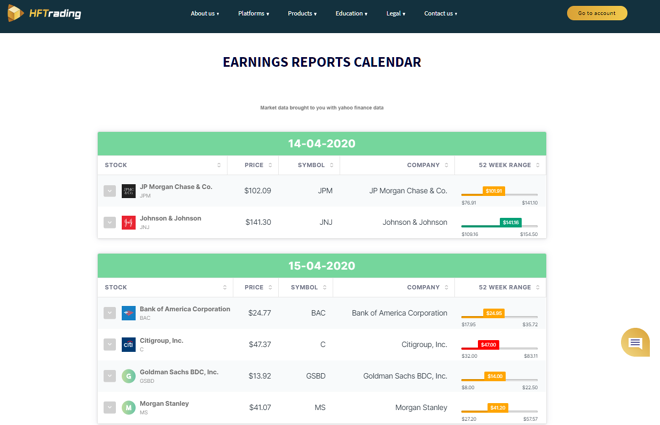Click the Goldman Sachs BDC G avatar

point(128,376)
